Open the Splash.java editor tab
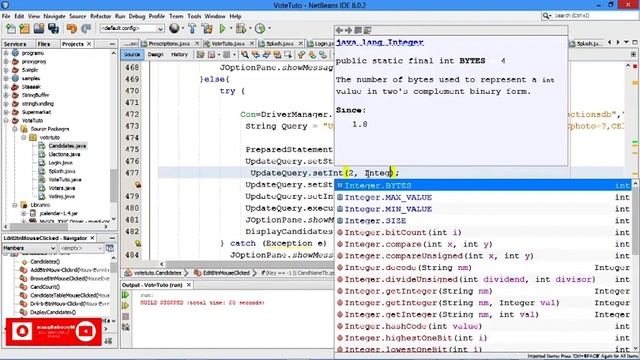Viewport: 640px width, 360px height. click(x=280, y=43)
